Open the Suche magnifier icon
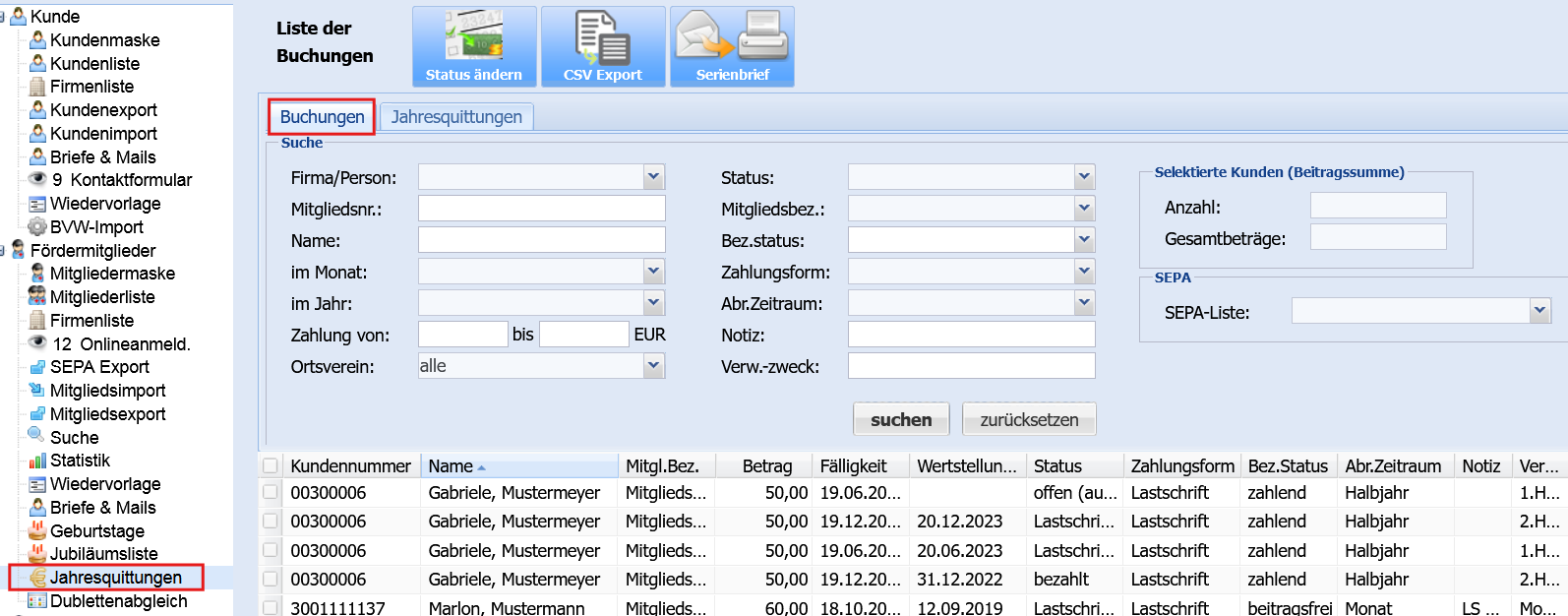Screen dimensions: 1568x616 tap(37, 436)
